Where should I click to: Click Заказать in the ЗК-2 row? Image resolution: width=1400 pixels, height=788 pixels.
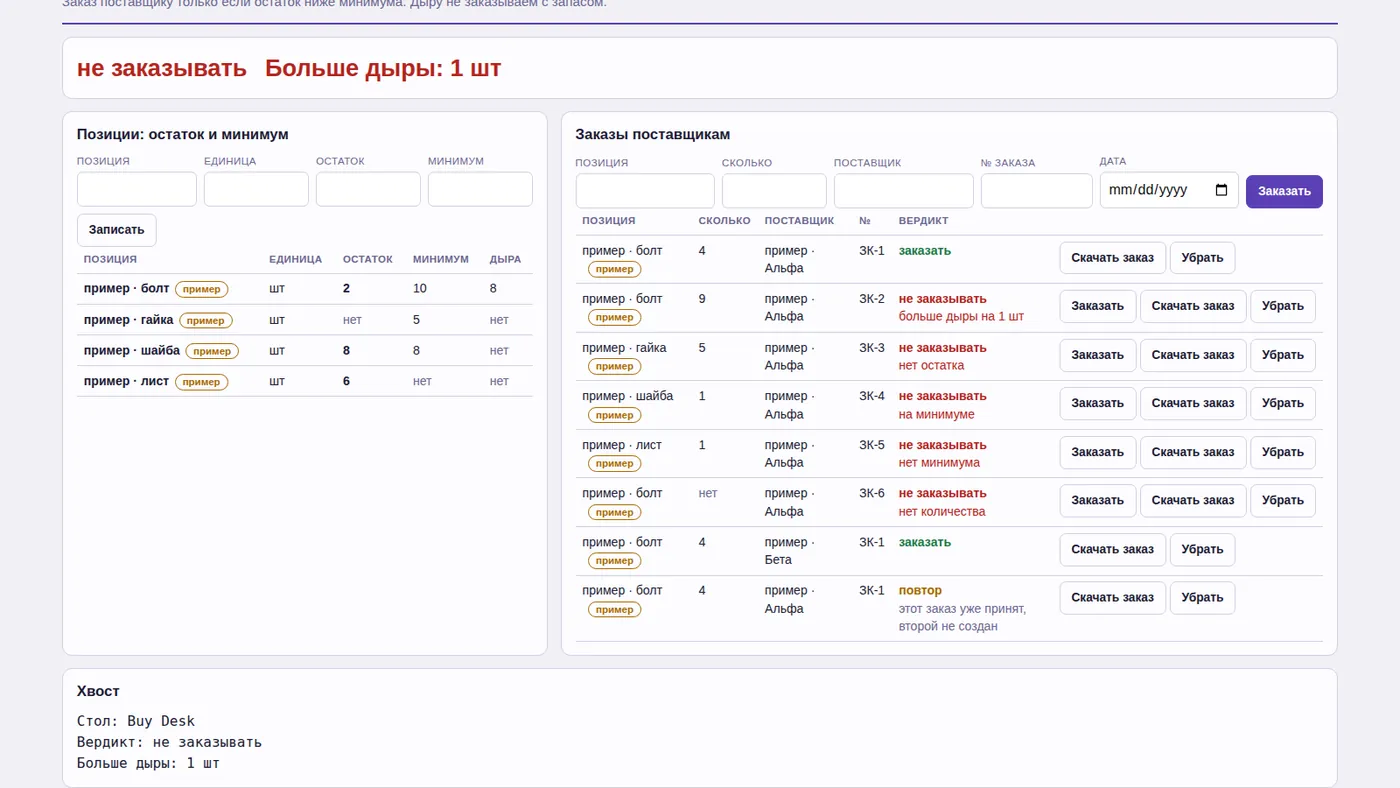pos(1098,306)
